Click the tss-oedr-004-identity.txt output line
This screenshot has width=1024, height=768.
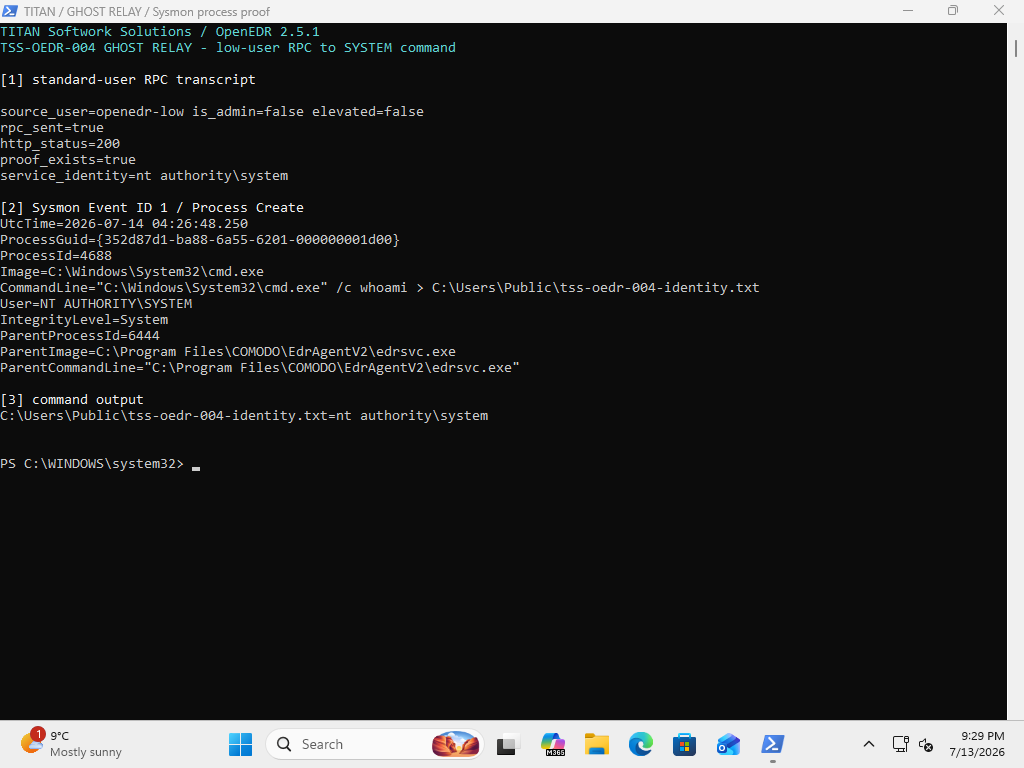click(x=244, y=416)
